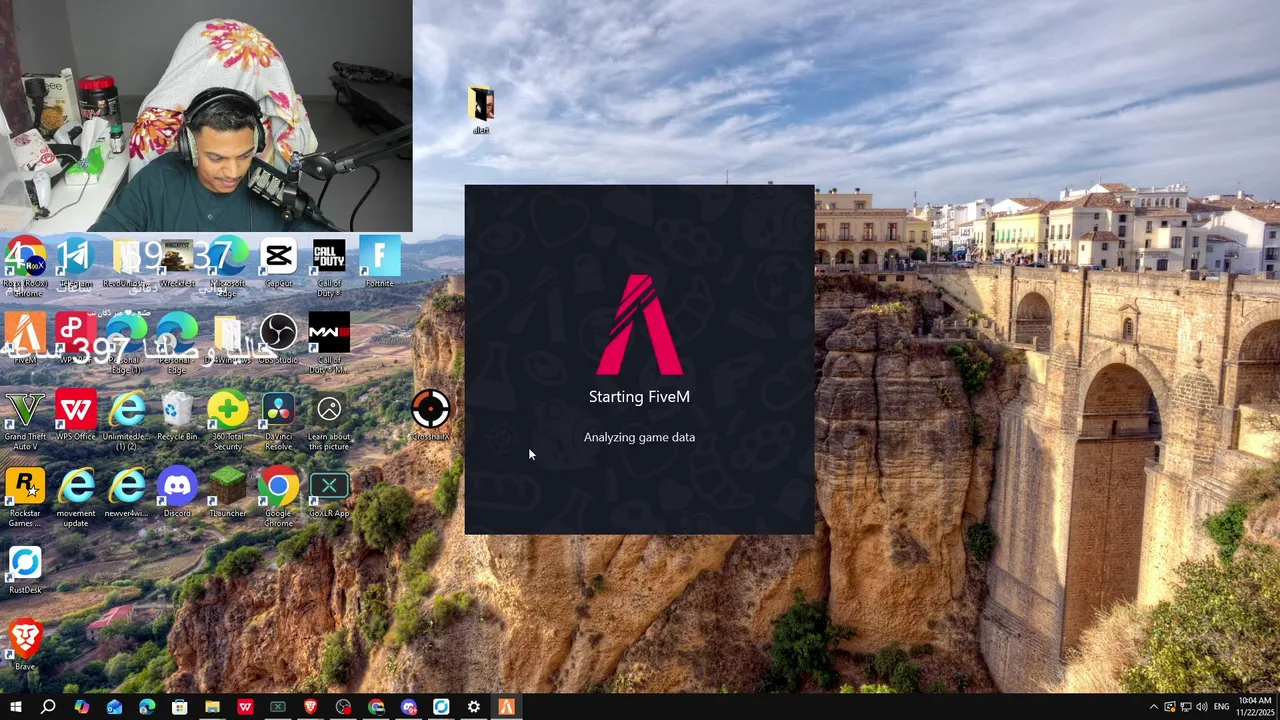Open File Explorer from the taskbar
Viewport: 1280px width, 720px height.
[x=212, y=707]
